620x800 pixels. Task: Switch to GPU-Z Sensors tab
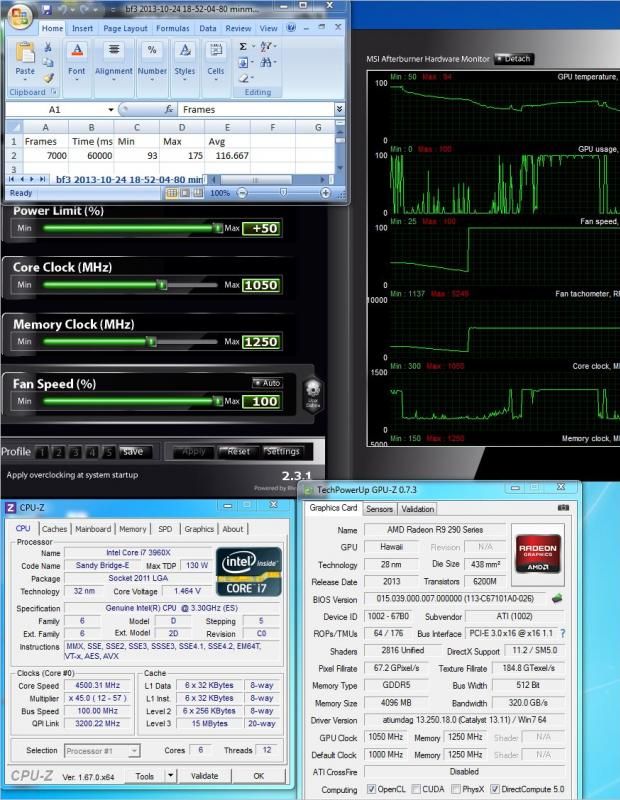379,509
